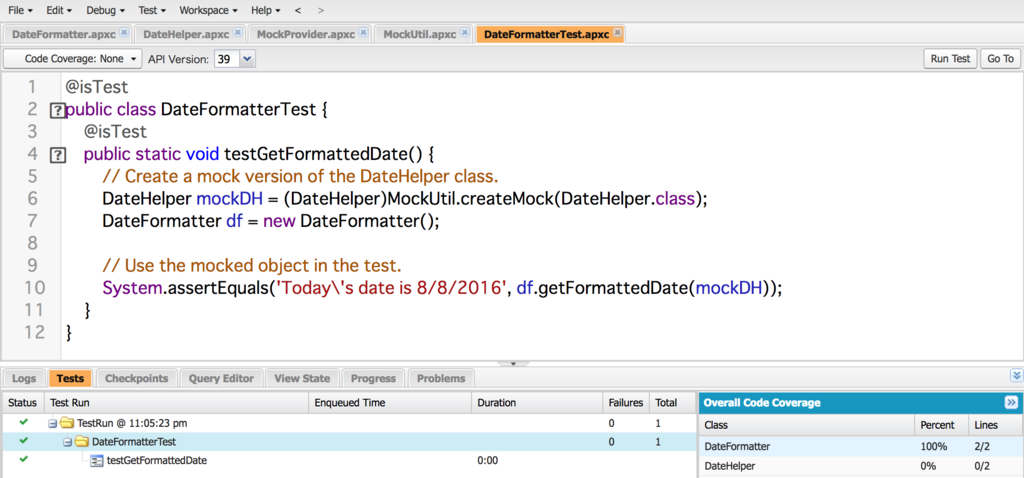Go forward with the > arrow
The width and height of the screenshot is (1024, 478).
coord(320,10)
